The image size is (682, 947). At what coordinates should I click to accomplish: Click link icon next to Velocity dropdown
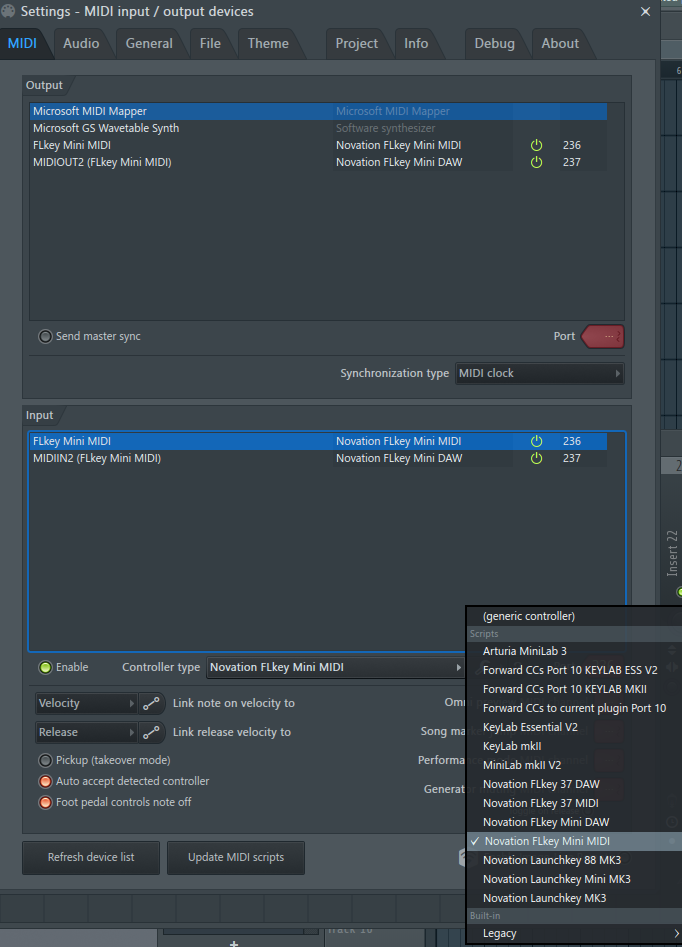click(151, 703)
